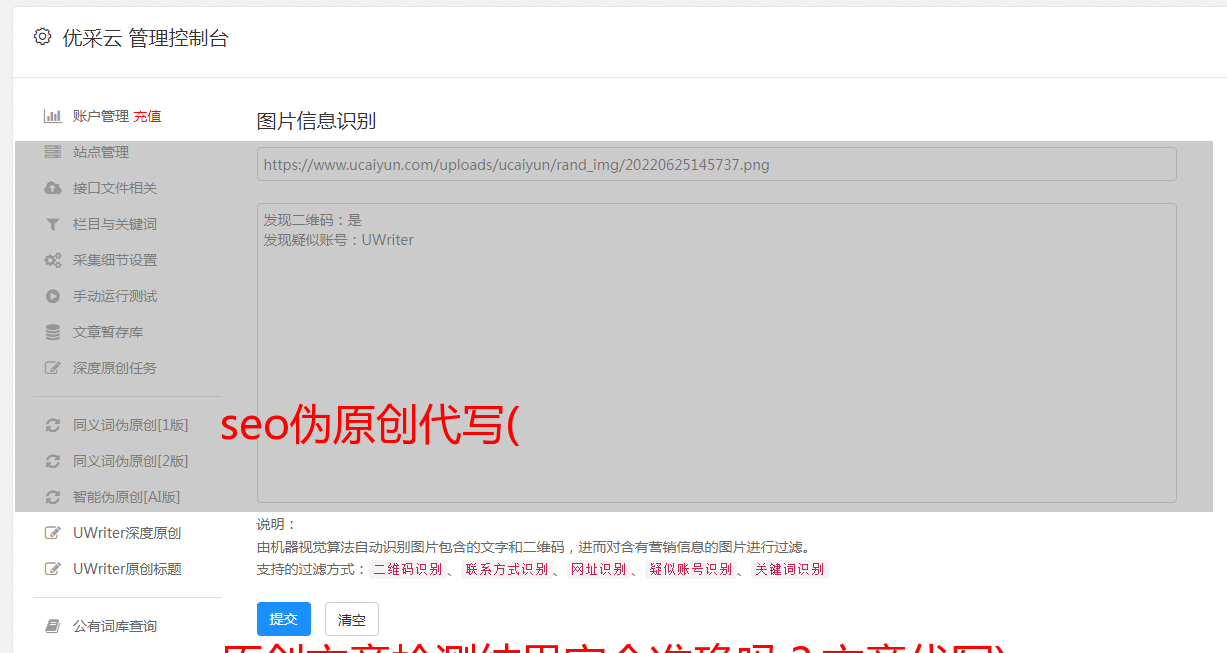Open 站点管理 menu item

101,152
